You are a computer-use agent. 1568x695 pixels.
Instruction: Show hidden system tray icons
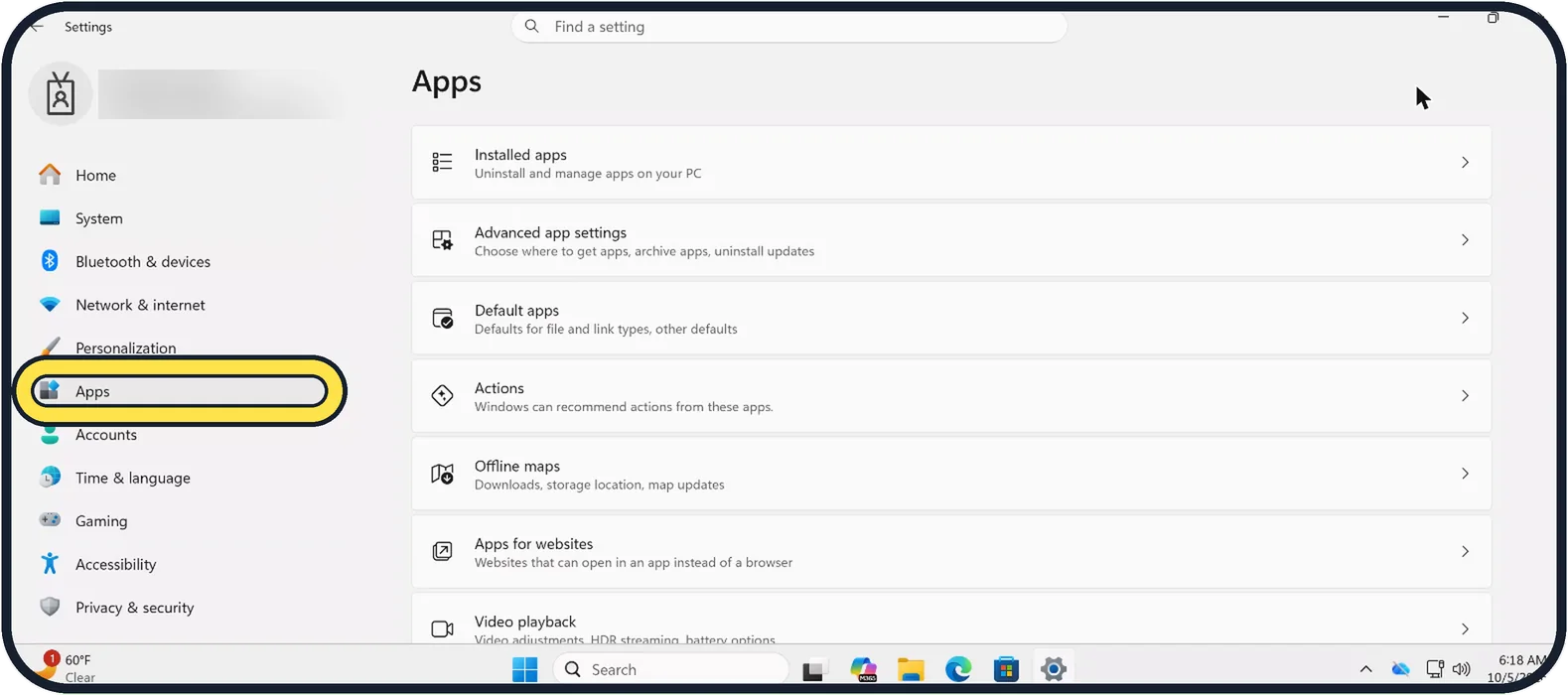point(1365,669)
